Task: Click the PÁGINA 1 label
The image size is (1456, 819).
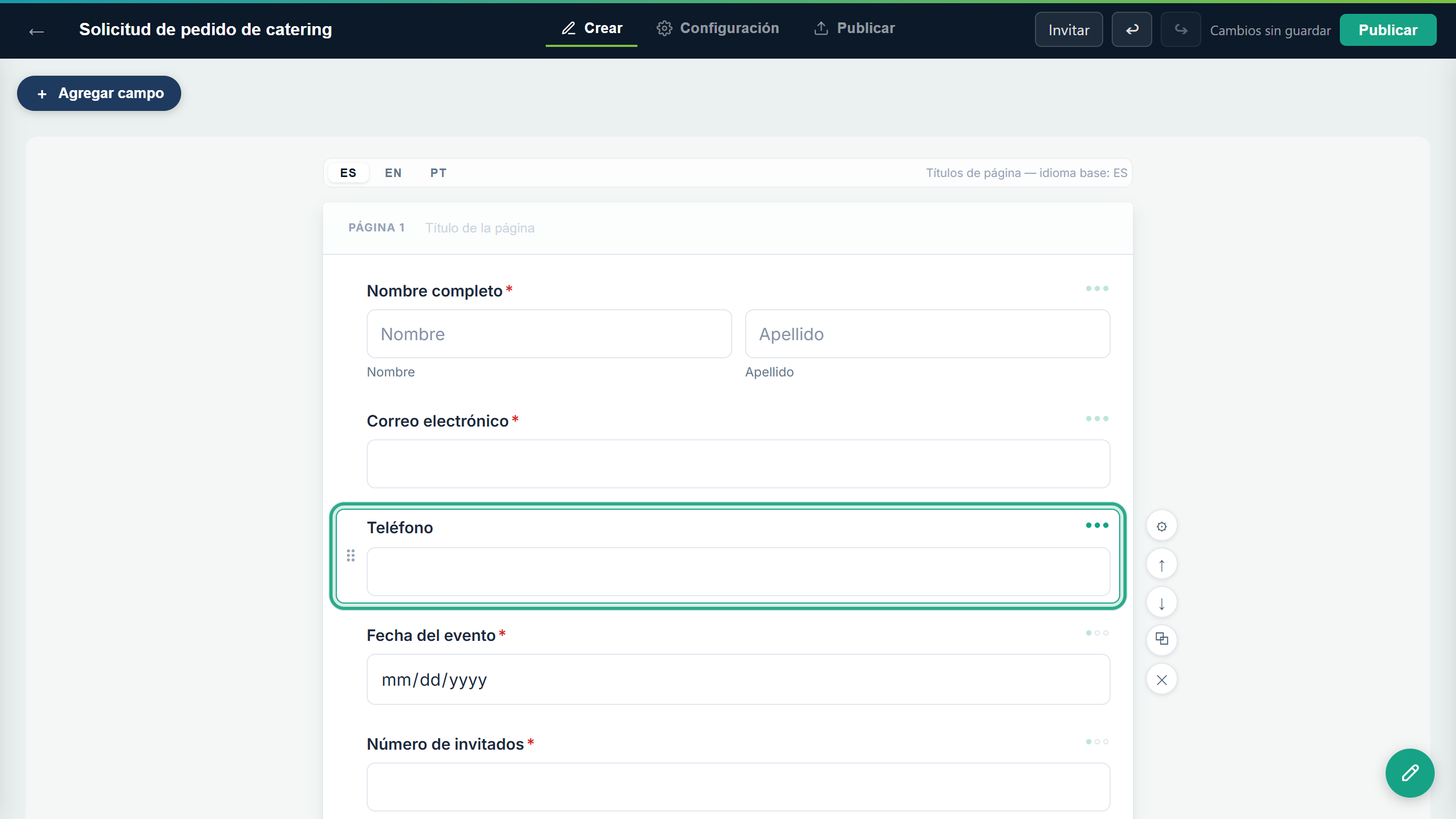Action: [x=376, y=228]
